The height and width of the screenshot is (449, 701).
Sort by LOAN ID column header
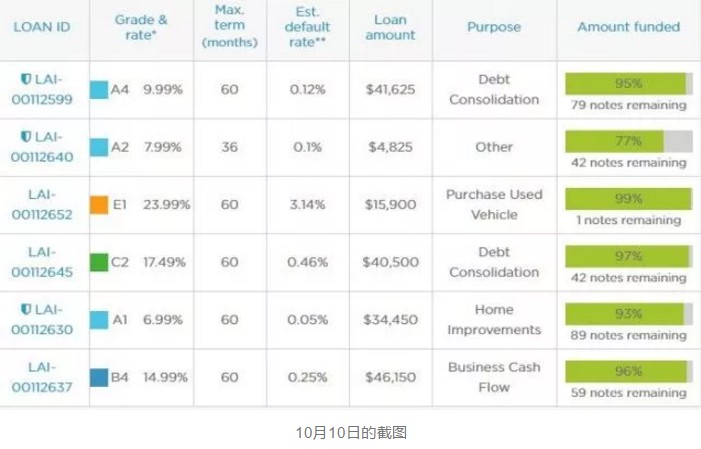(x=42, y=27)
